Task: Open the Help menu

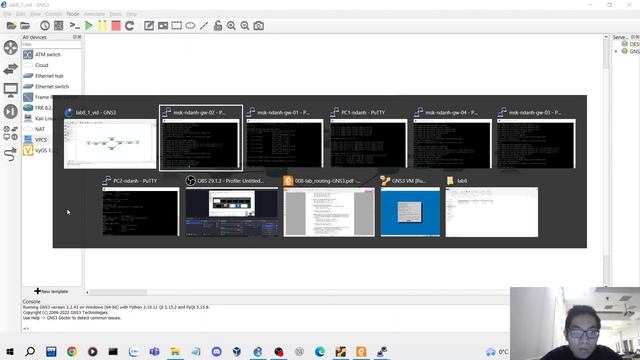Action: [x=131, y=14]
